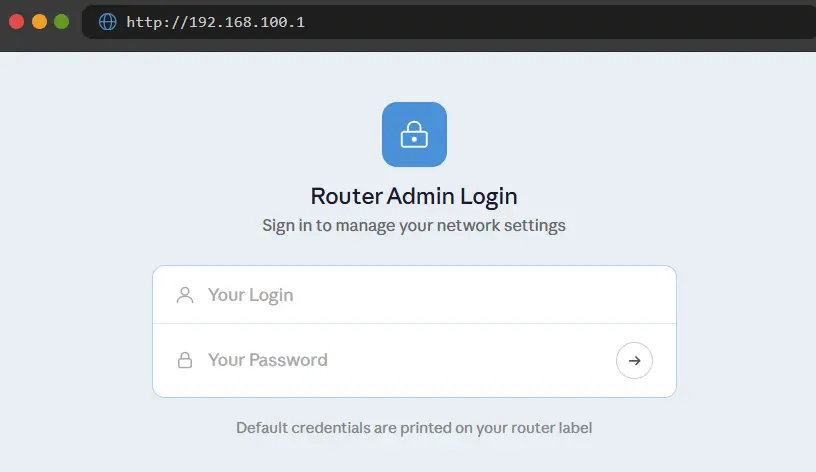816x472 pixels.
Task: Select the http://192.168.100.1 address bar
Action: pos(449,22)
